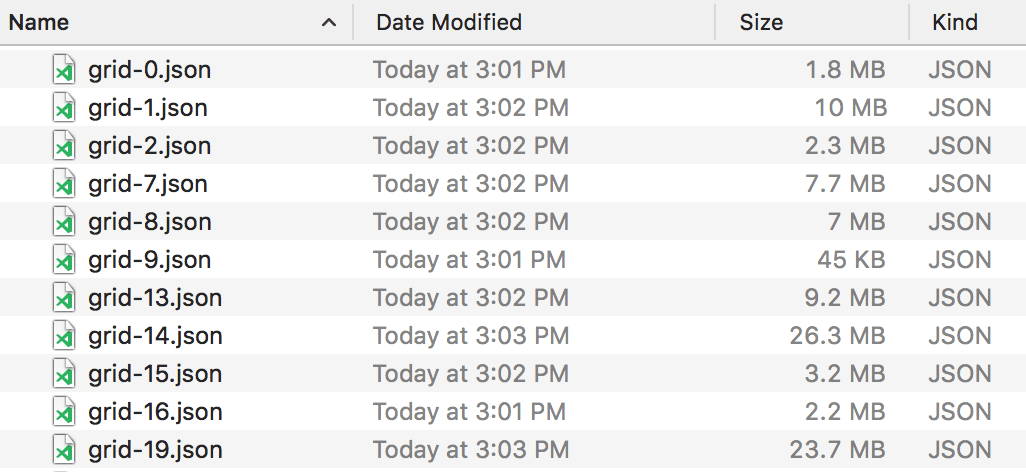Select the grid-2.json filename

pyautogui.click(x=150, y=147)
